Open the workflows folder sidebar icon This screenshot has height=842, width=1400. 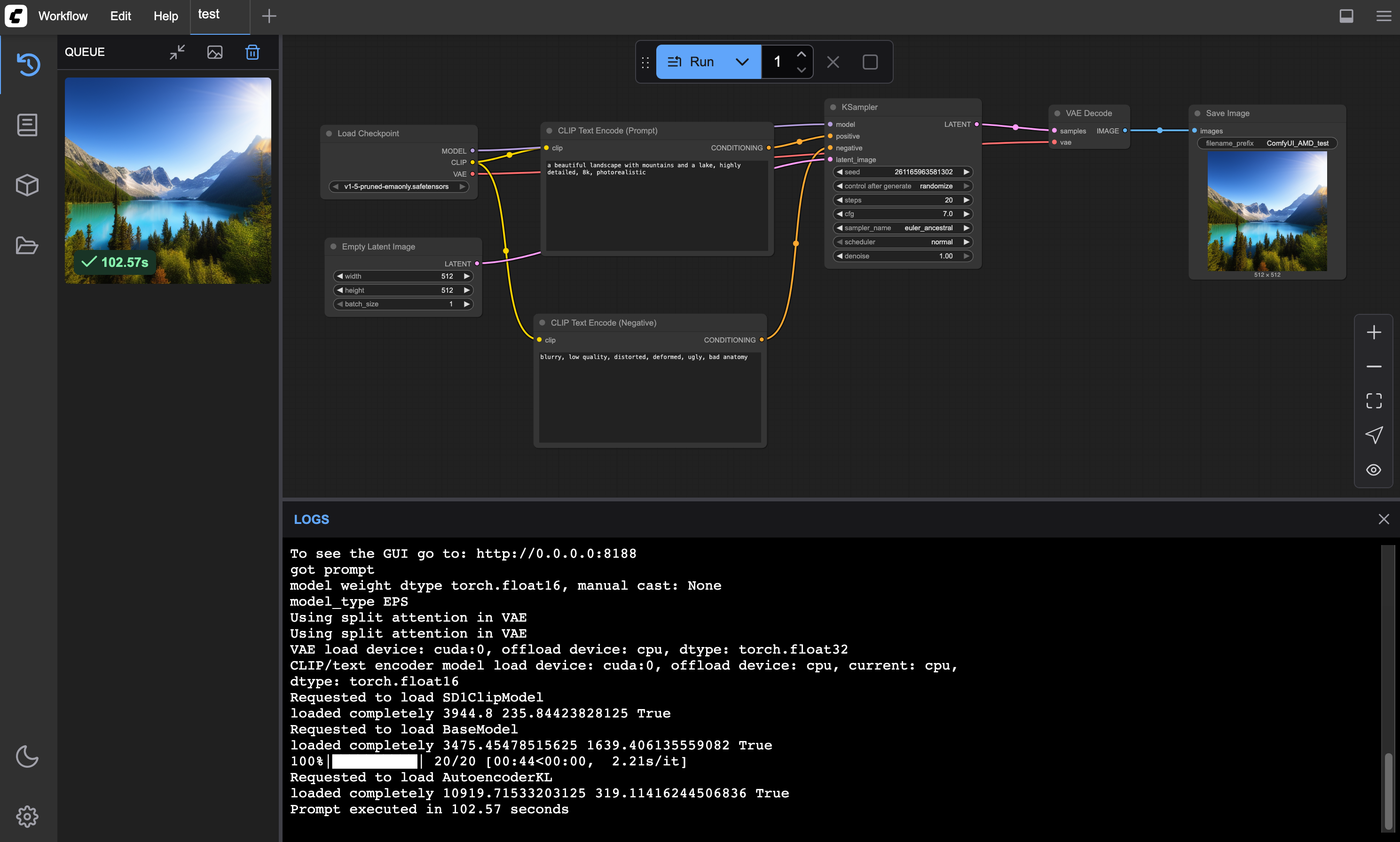[27, 245]
